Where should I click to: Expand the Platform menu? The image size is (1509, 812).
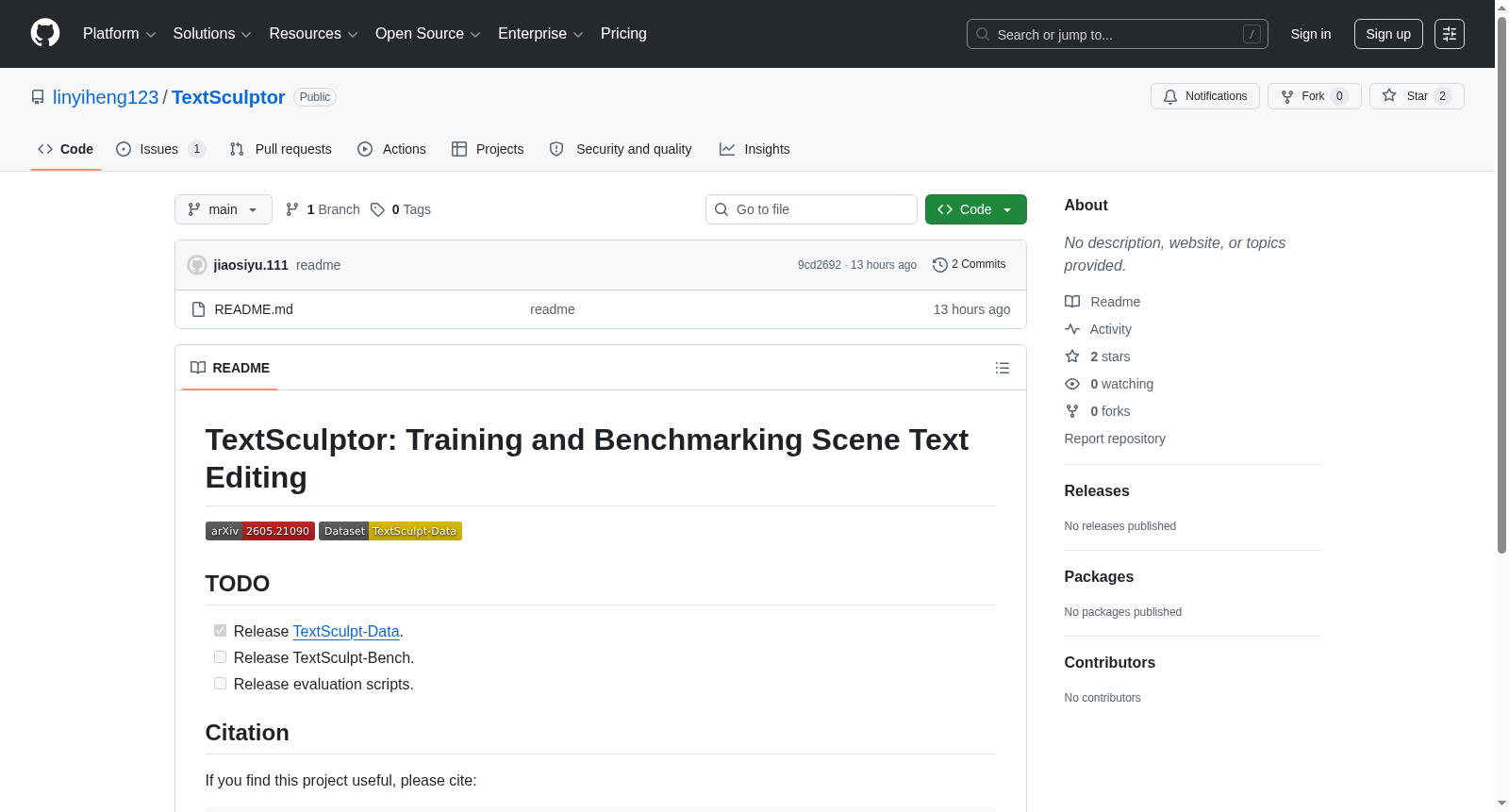coord(119,34)
